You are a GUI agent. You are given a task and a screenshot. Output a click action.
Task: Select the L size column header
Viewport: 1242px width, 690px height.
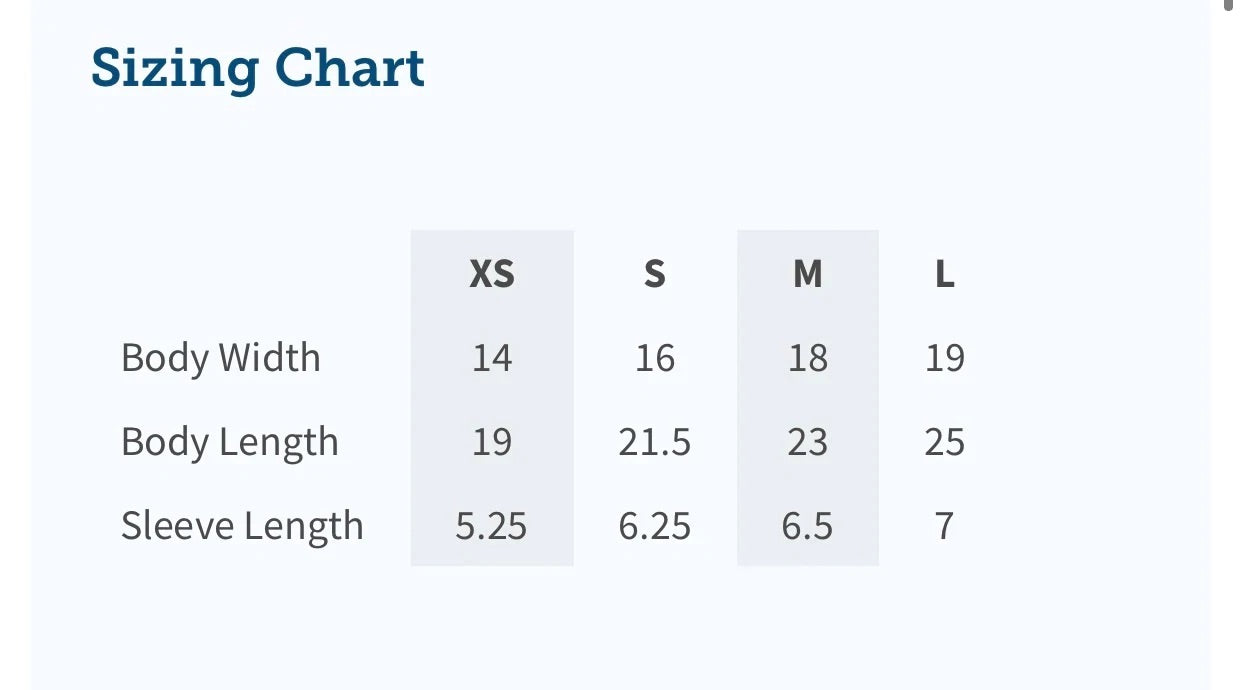[945, 273]
